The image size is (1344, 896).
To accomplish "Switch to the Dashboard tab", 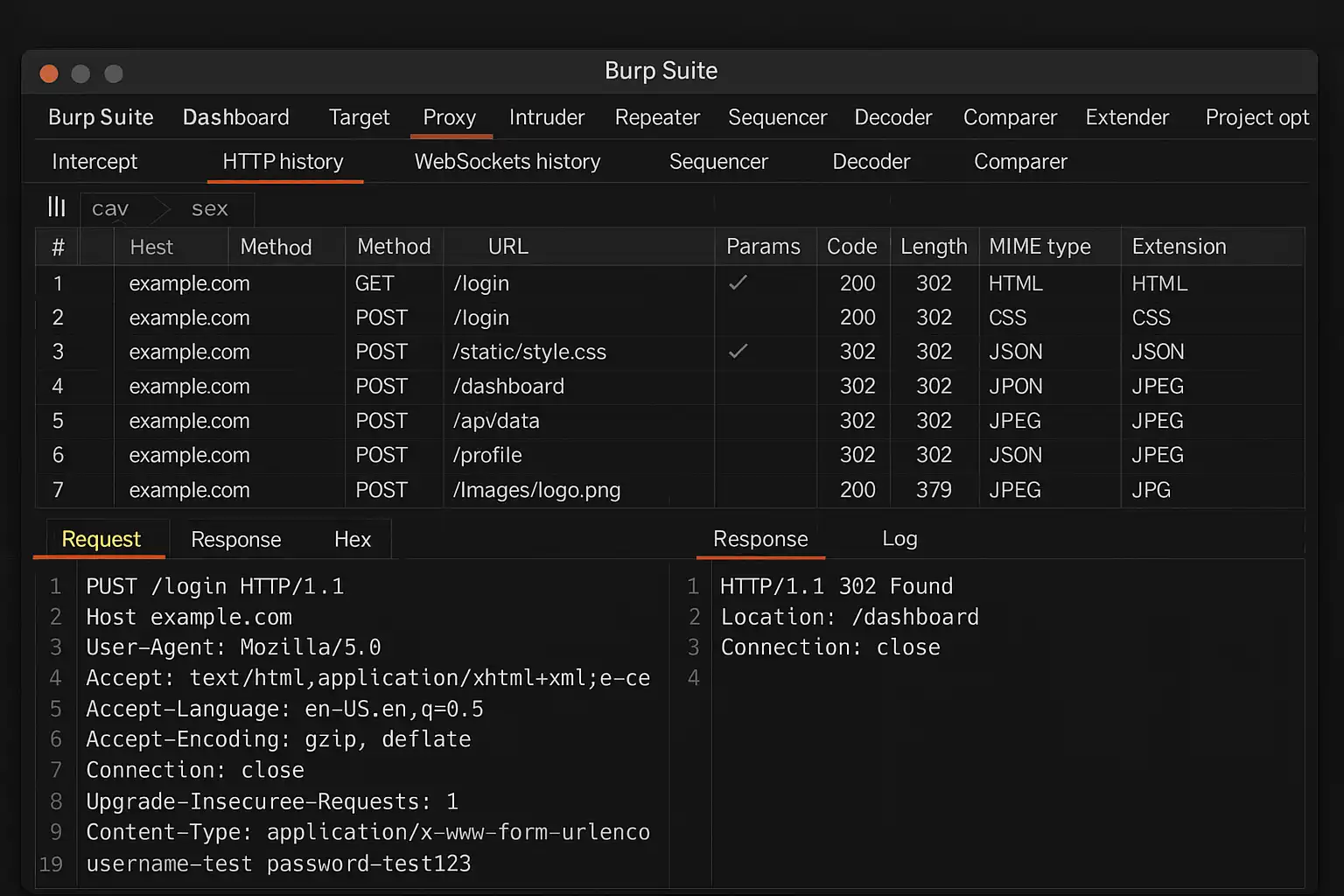I will pyautogui.click(x=235, y=117).
